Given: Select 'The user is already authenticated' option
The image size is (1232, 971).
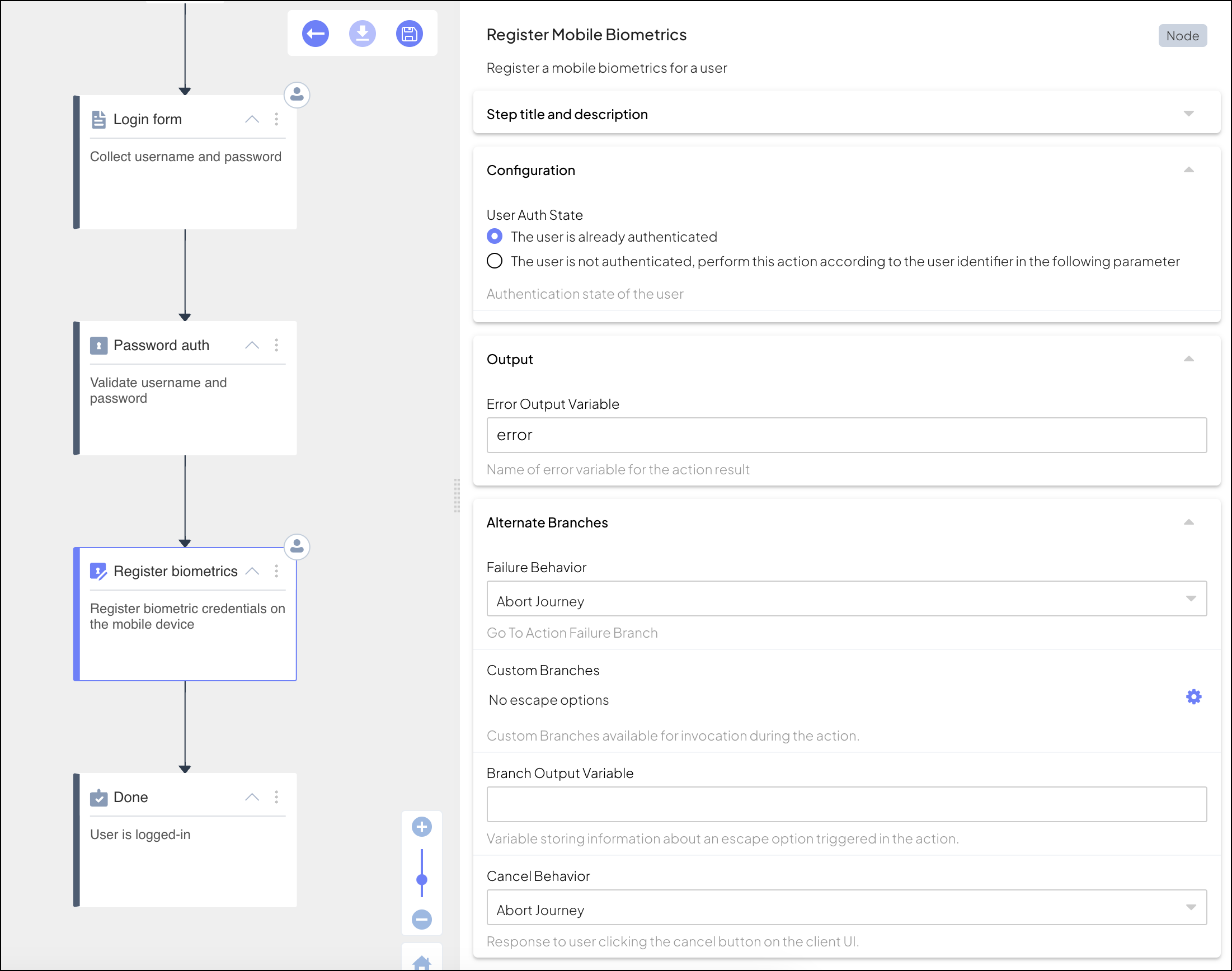Looking at the screenshot, I should 495,237.
